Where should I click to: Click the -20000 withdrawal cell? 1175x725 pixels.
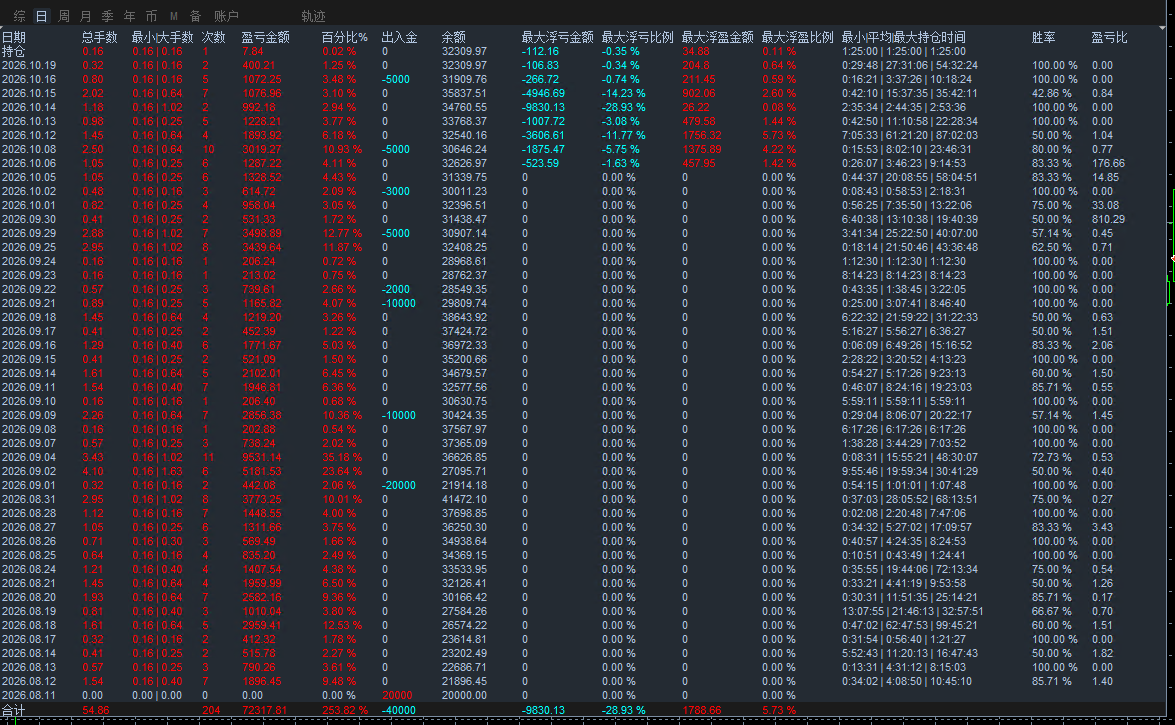pyautogui.click(x=399, y=485)
